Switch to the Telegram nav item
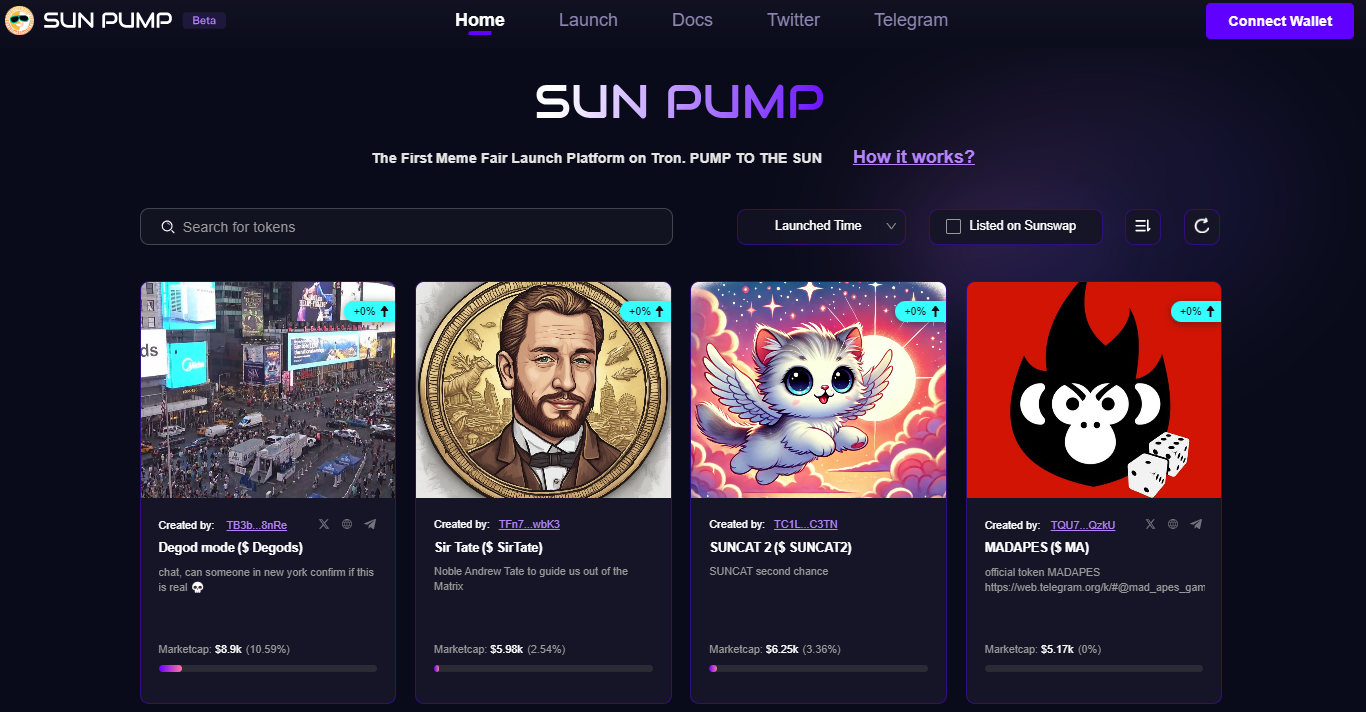This screenshot has width=1366, height=712. pyautogui.click(x=910, y=20)
